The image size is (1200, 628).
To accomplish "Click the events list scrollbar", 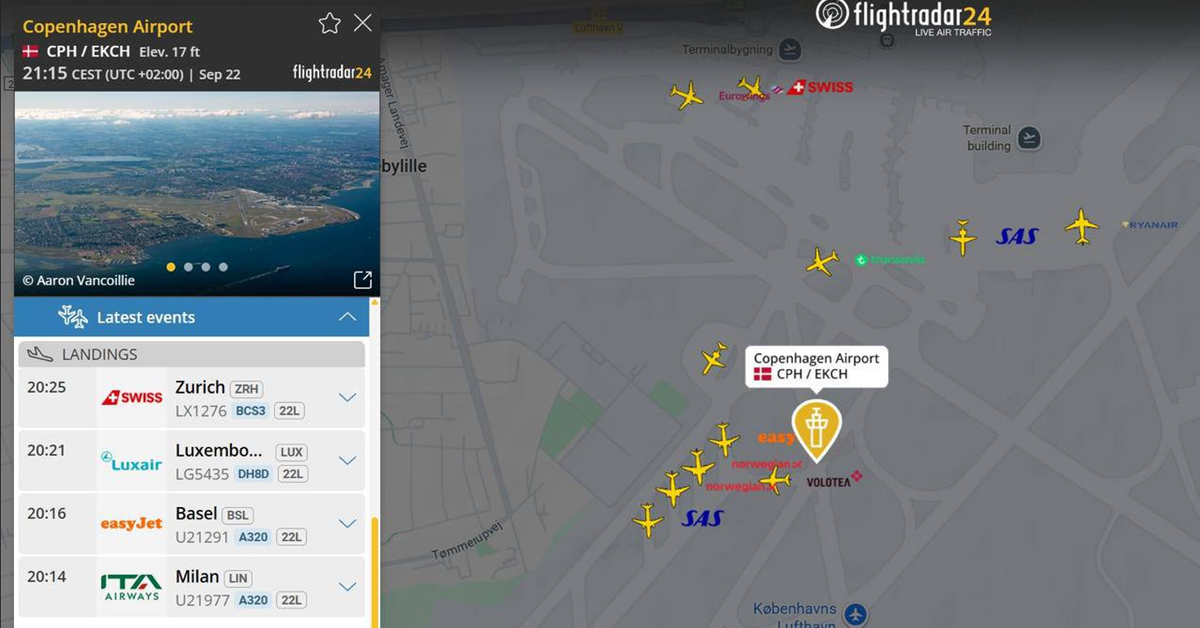I will click(x=375, y=572).
